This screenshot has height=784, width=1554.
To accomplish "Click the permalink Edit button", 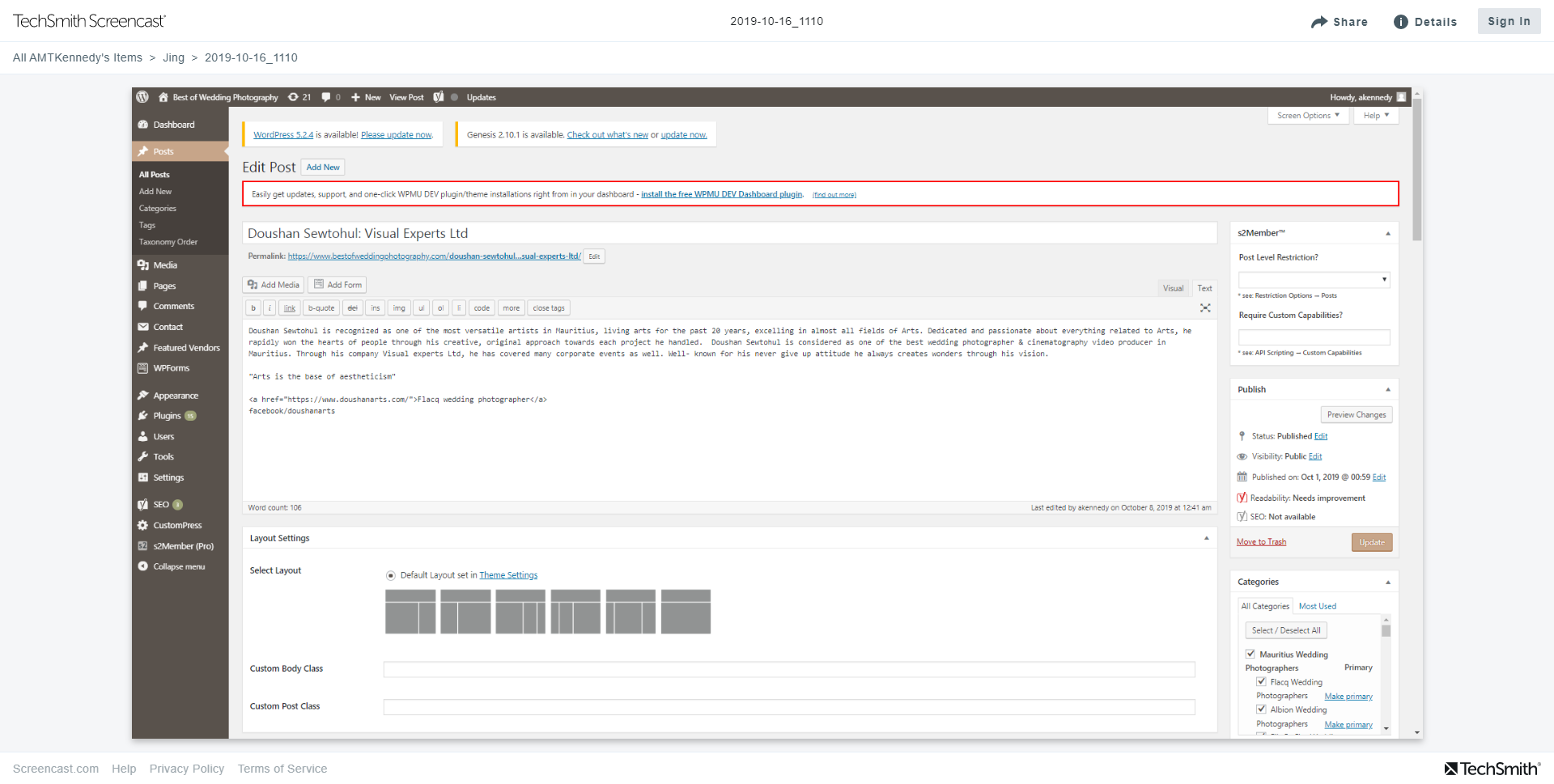I will click(594, 256).
